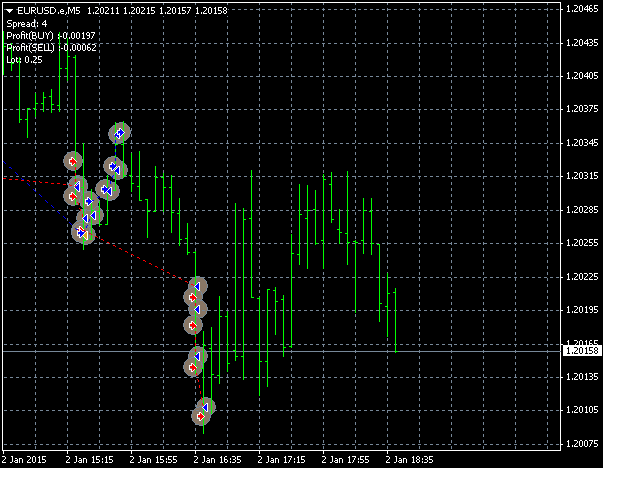Select blue arrow marker atop the lower cluster

198,286
